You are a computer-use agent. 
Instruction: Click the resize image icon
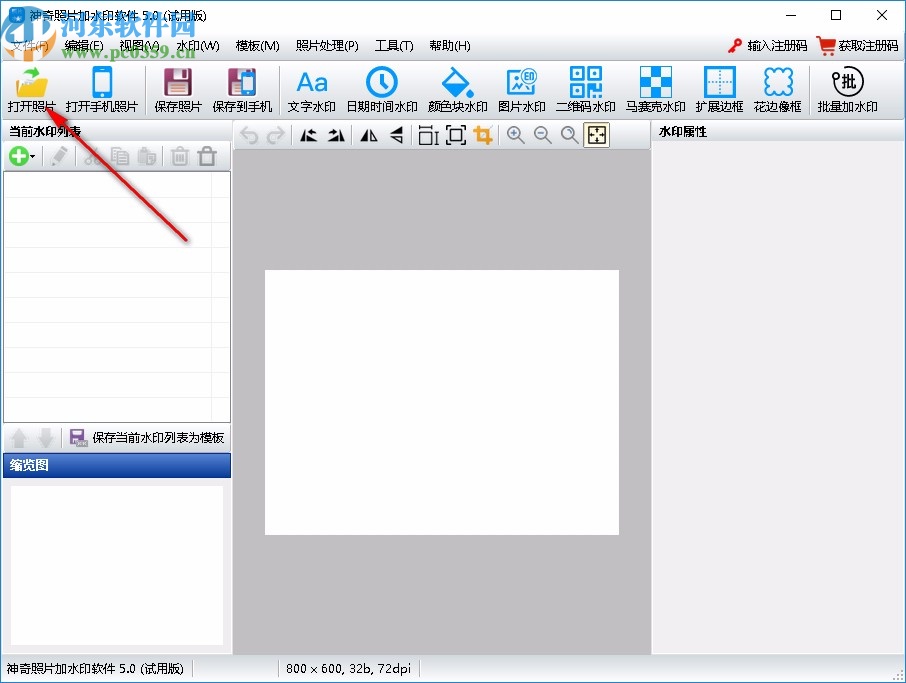(429, 135)
